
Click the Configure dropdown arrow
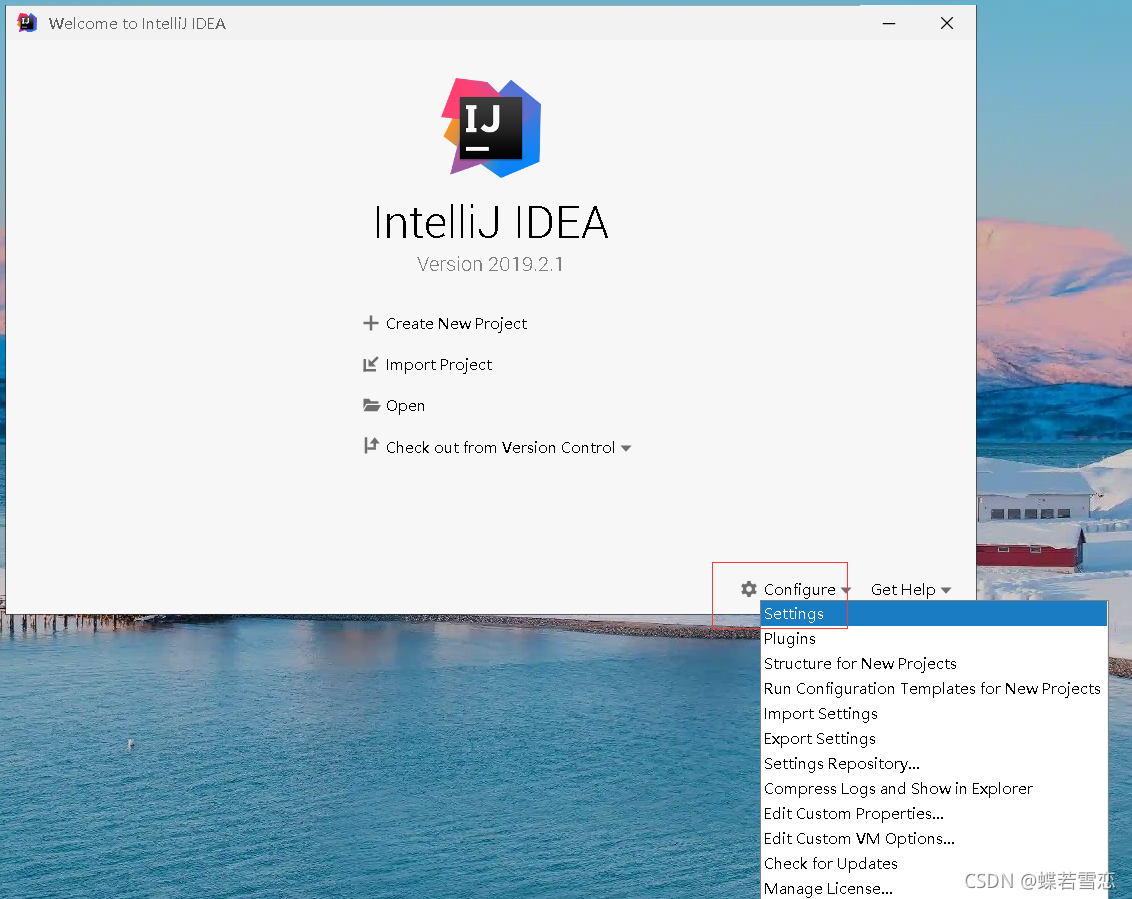845,591
